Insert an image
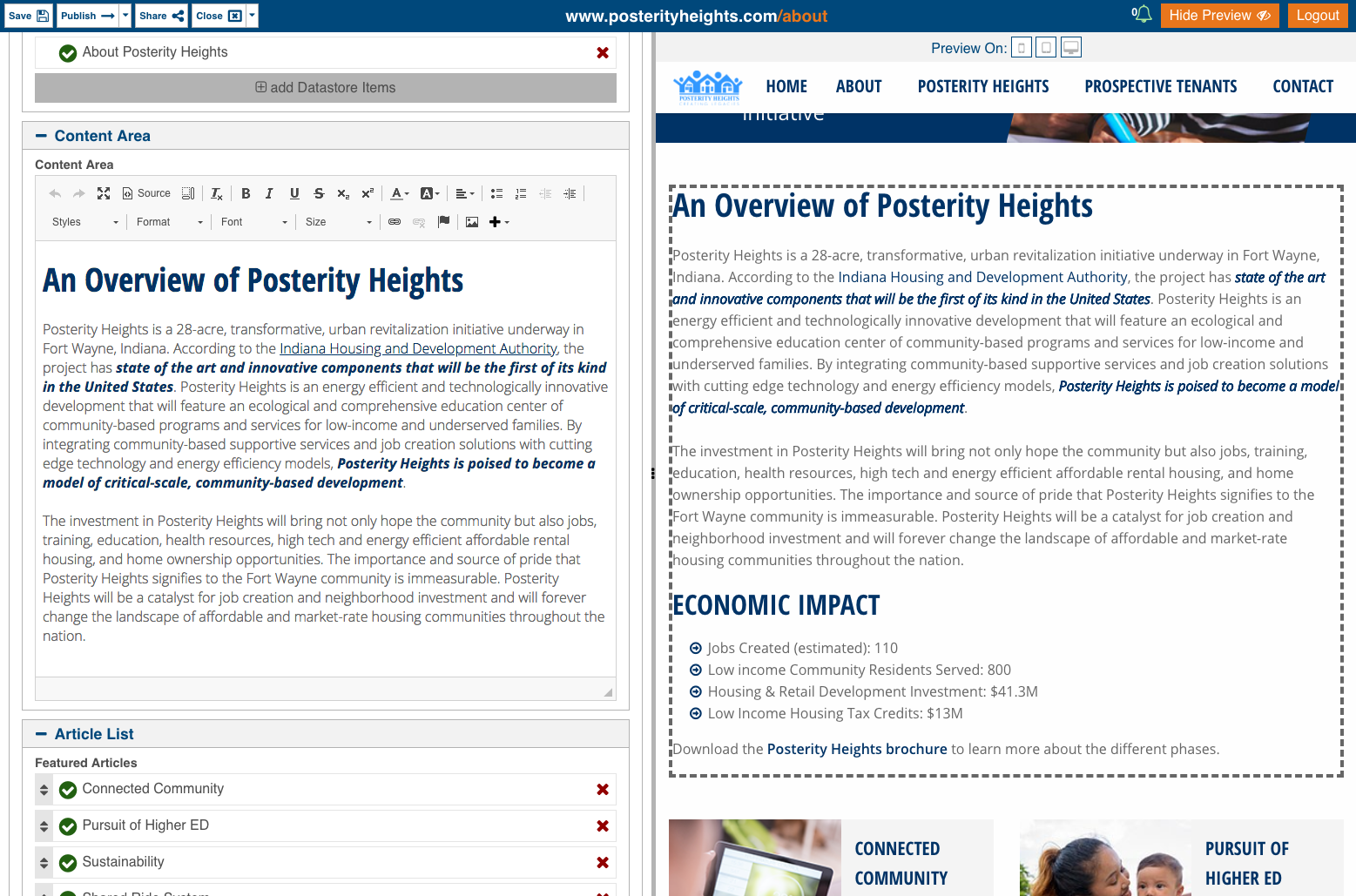The image size is (1356, 896). (472, 222)
